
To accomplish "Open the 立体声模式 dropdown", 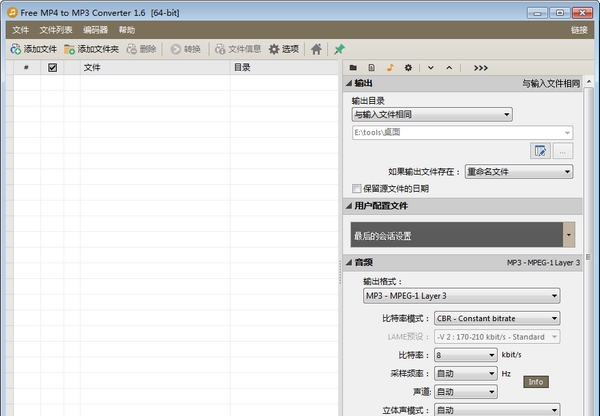I will (x=497, y=410).
